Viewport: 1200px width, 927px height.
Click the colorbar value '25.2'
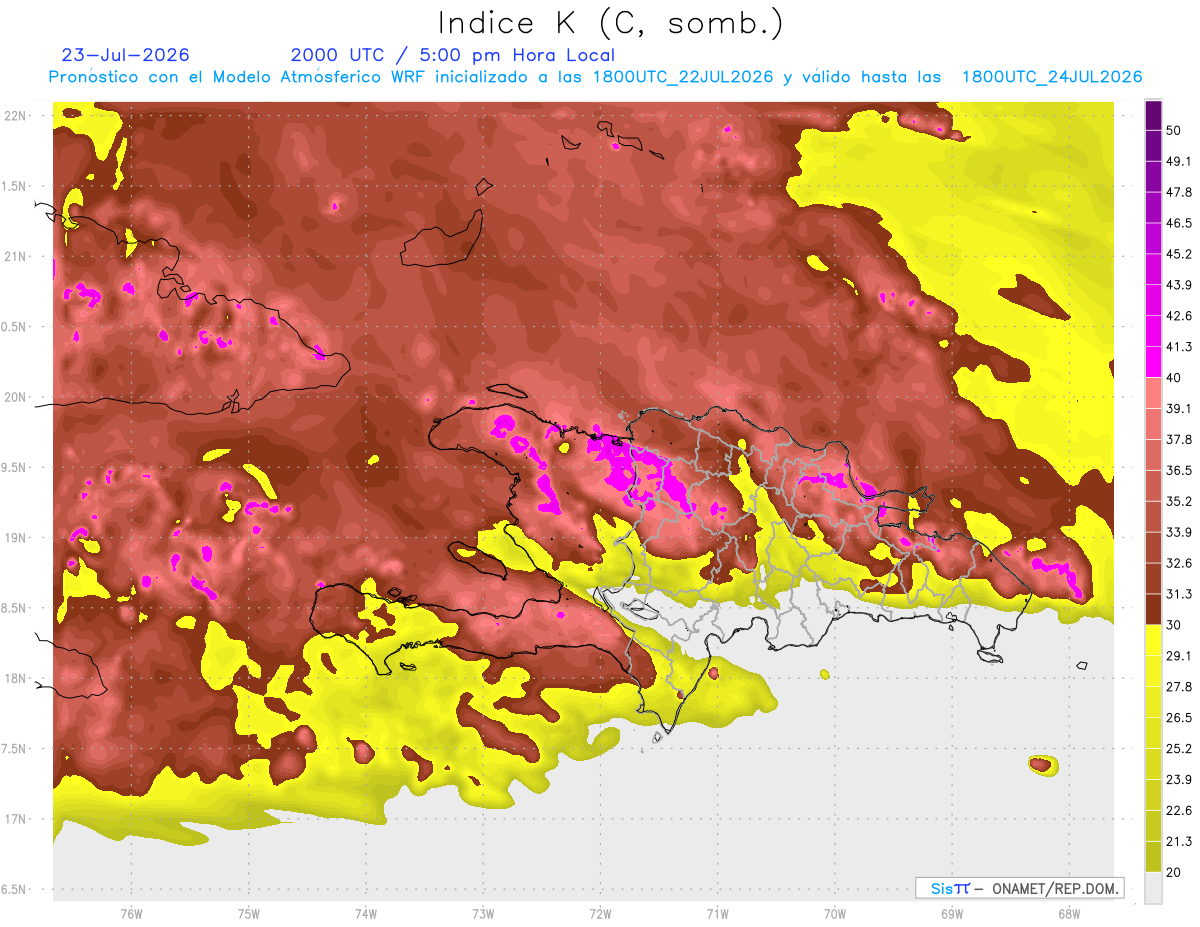(1179, 749)
